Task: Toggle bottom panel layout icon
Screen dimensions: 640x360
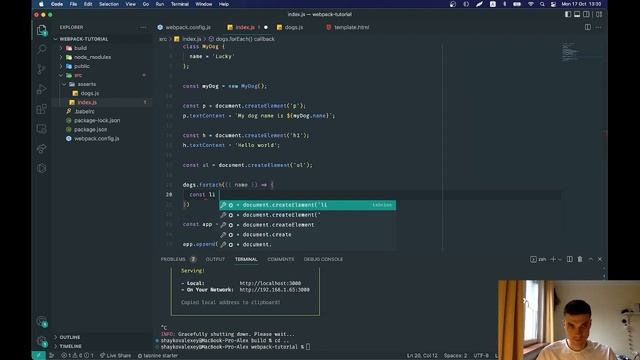Action: pos(577,14)
